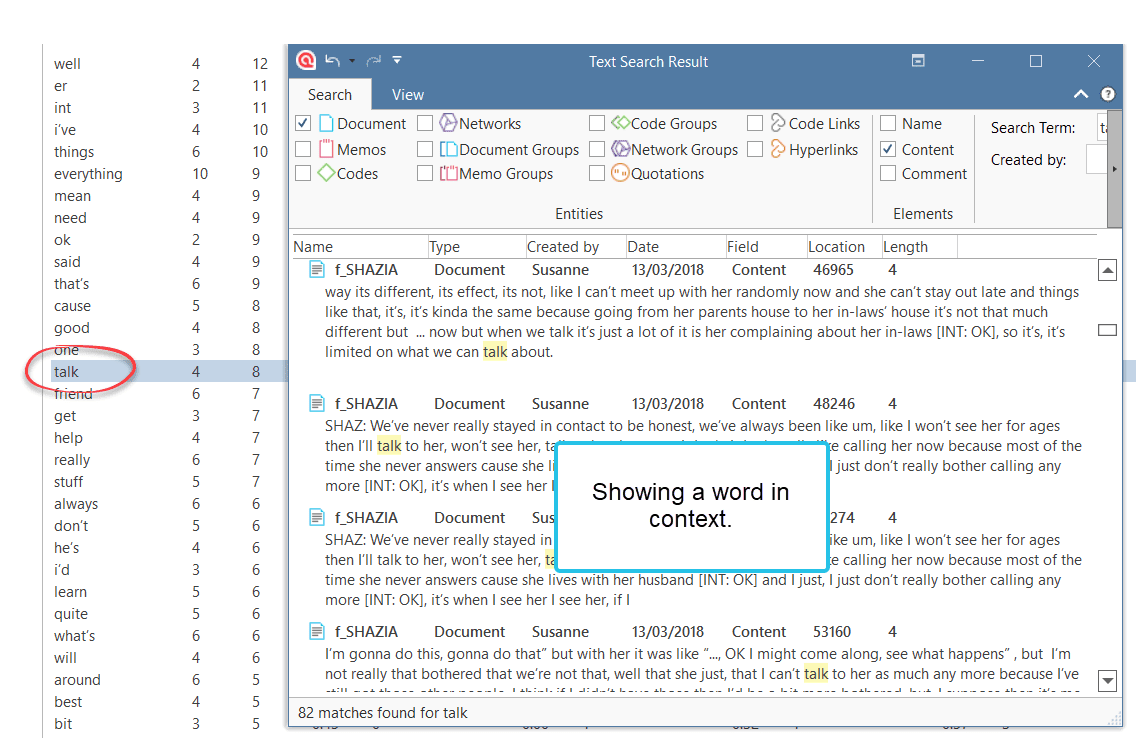Click document icon of result at location 48246

pyautogui.click(x=317, y=403)
